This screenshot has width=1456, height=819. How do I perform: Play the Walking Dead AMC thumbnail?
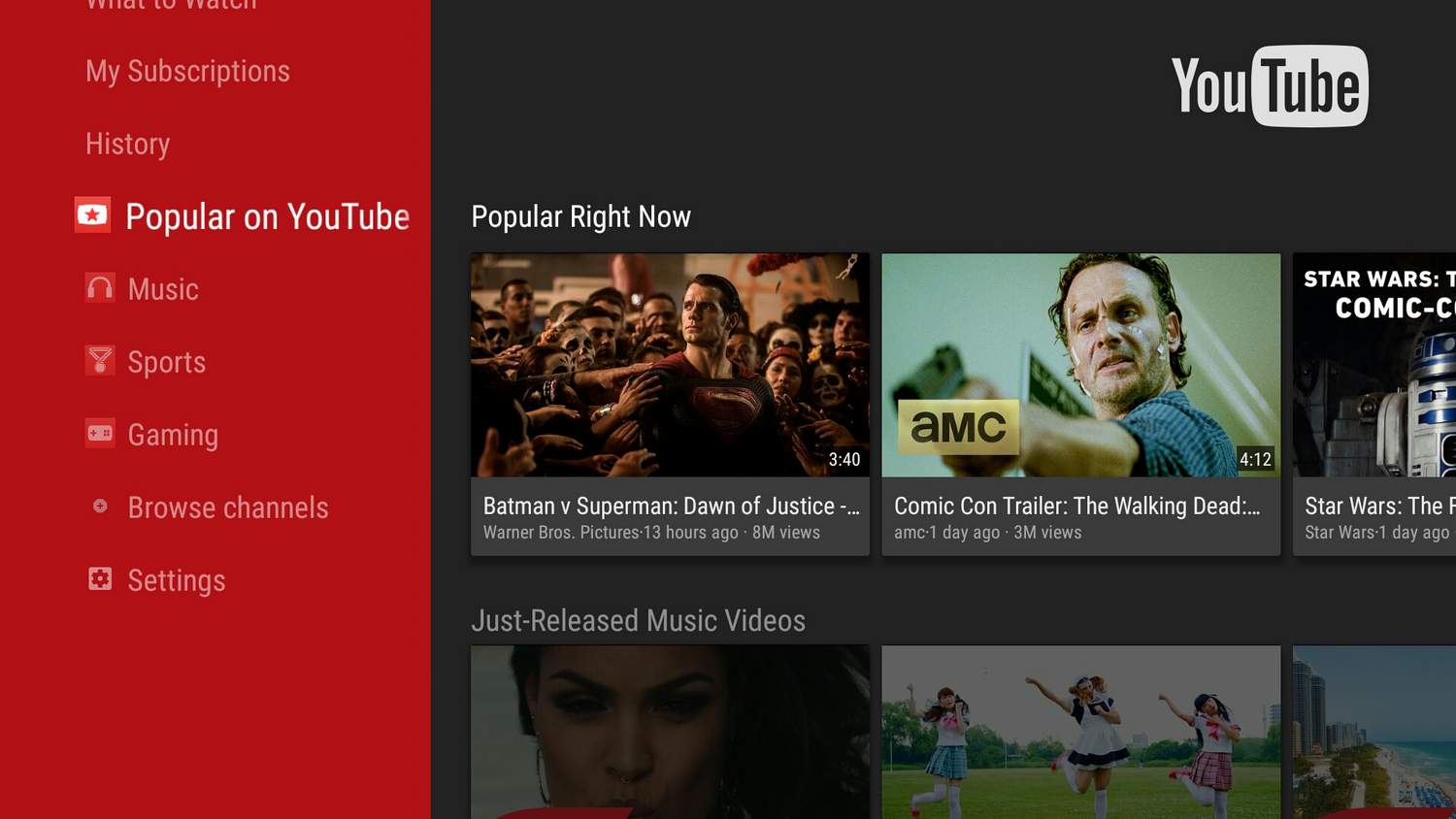point(1080,365)
